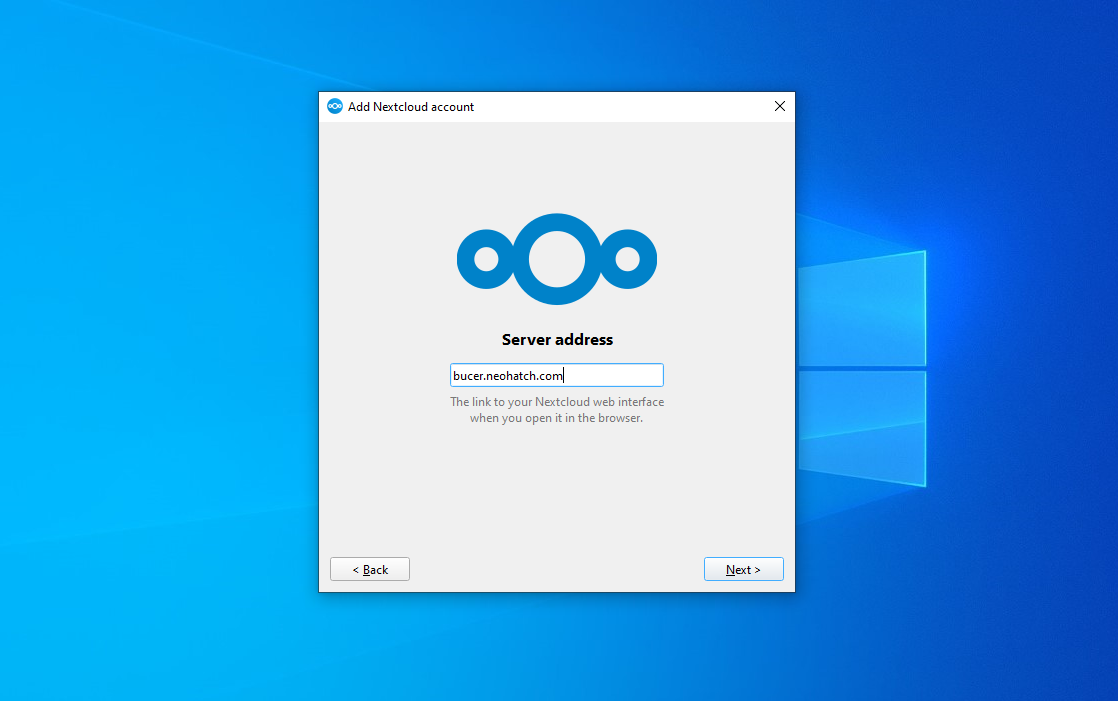Close the Add Nextcloud account dialog

coord(779,106)
